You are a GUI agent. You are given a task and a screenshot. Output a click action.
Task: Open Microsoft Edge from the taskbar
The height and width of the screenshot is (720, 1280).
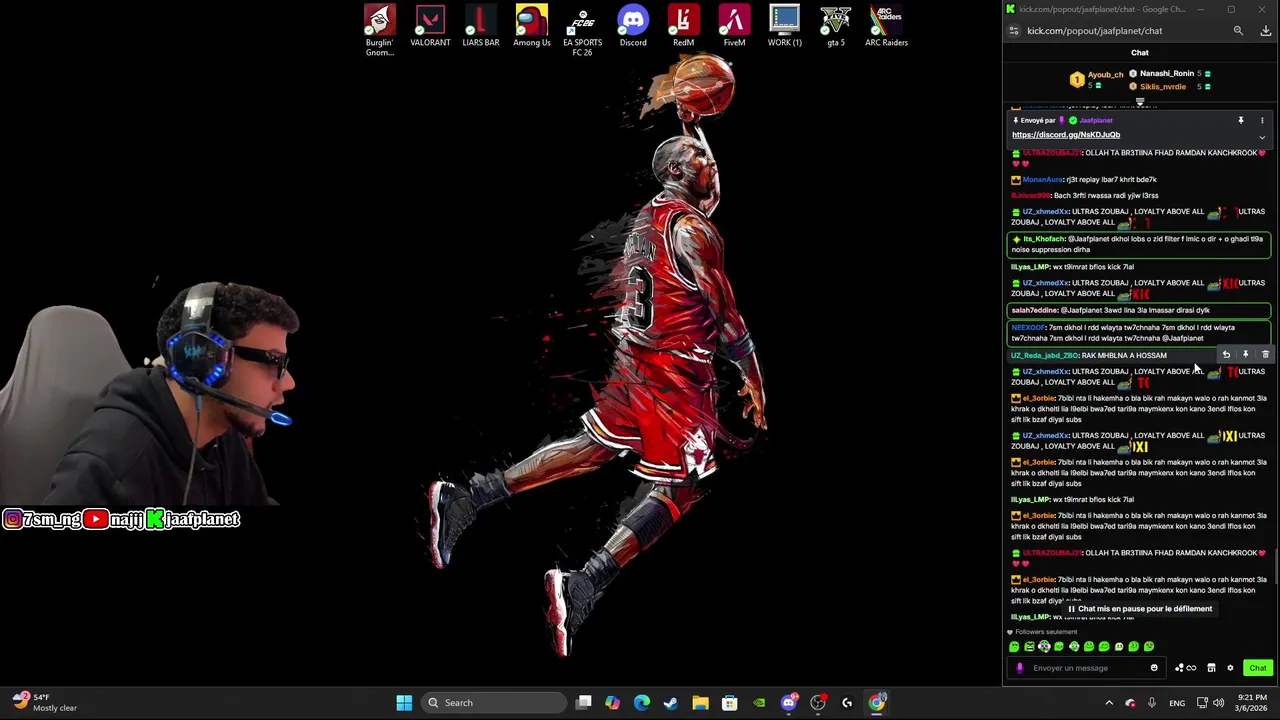(642, 703)
